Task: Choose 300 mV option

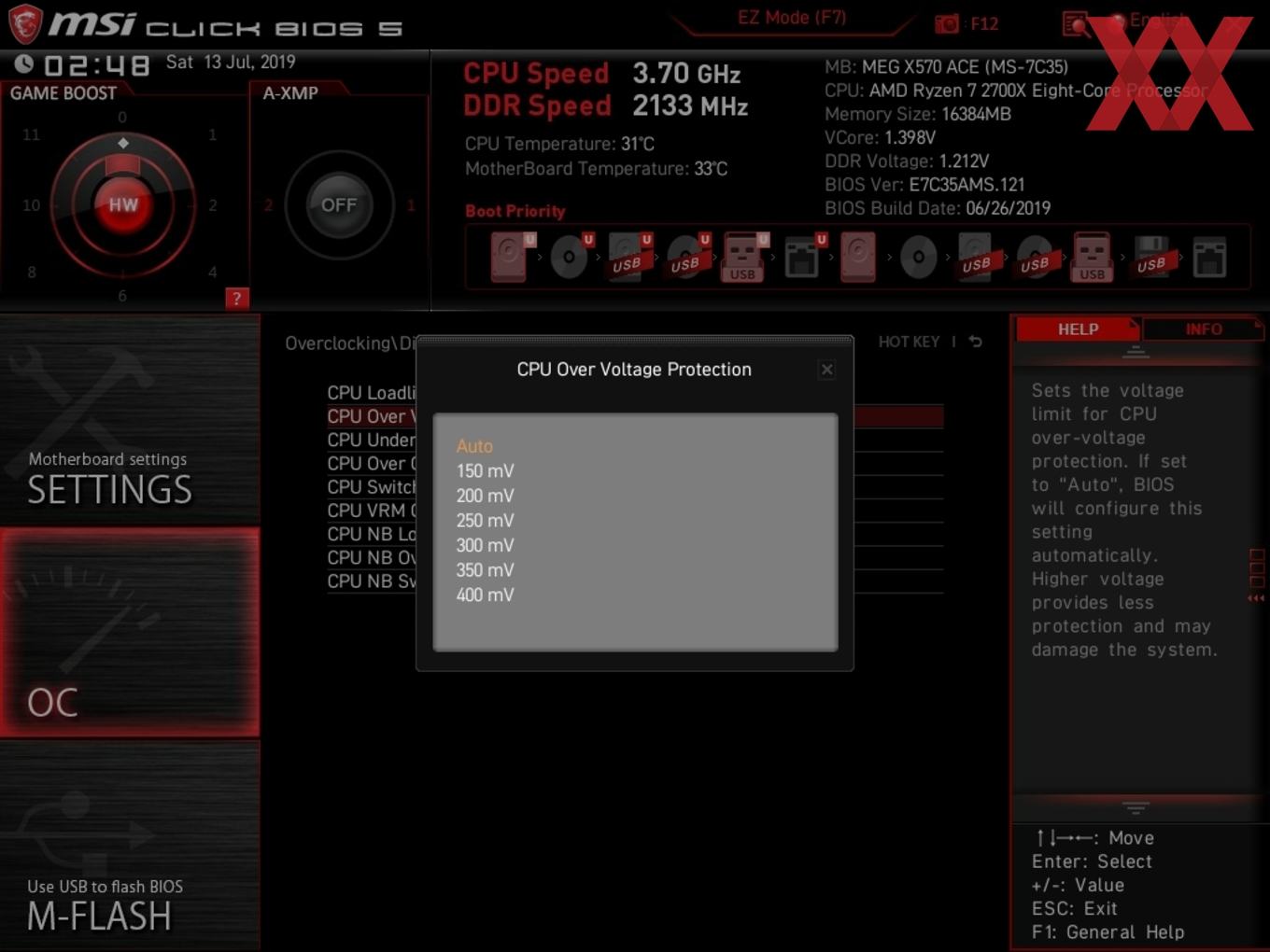Action: click(485, 545)
